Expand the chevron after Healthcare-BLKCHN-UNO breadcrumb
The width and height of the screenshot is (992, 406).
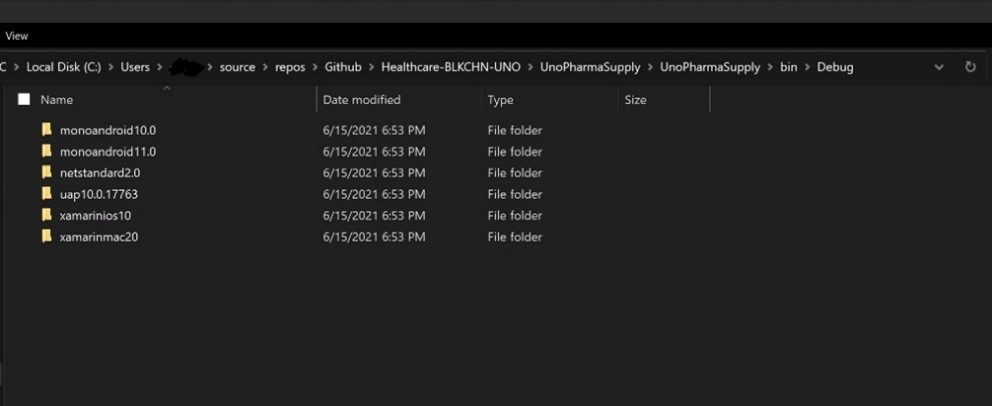click(x=530, y=67)
